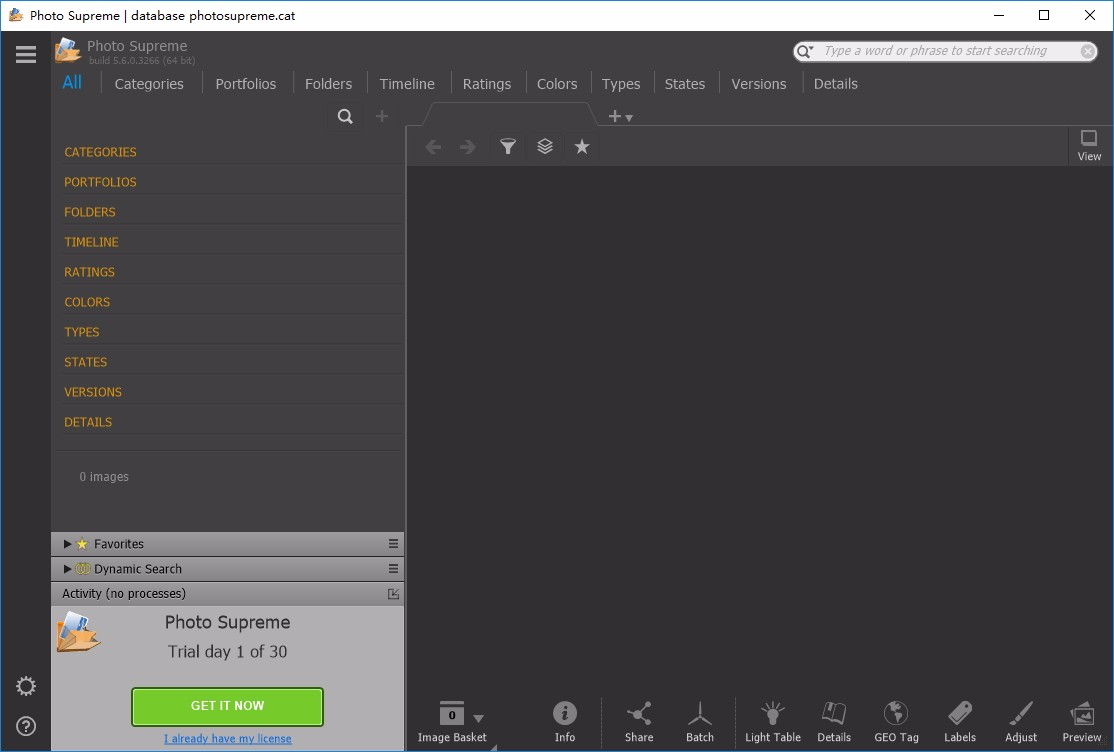Expand the CATEGORIES section
The width and height of the screenshot is (1114, 752).
click(x=100, y=152)
